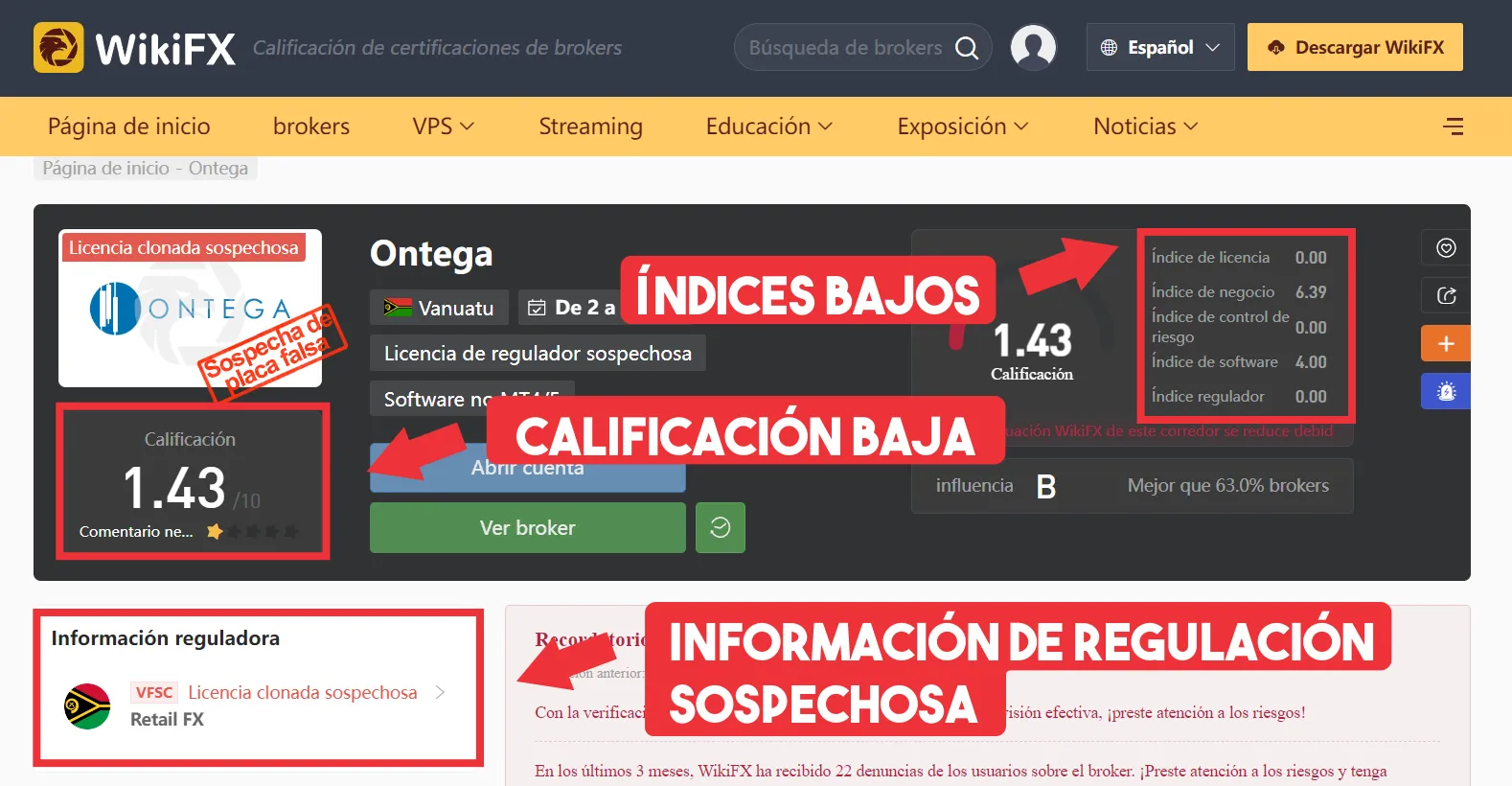Click 'Licencia clonada sospechosa' link in regulator info
The width and height of the screenshot is (1512, 786).
(303, 692)
